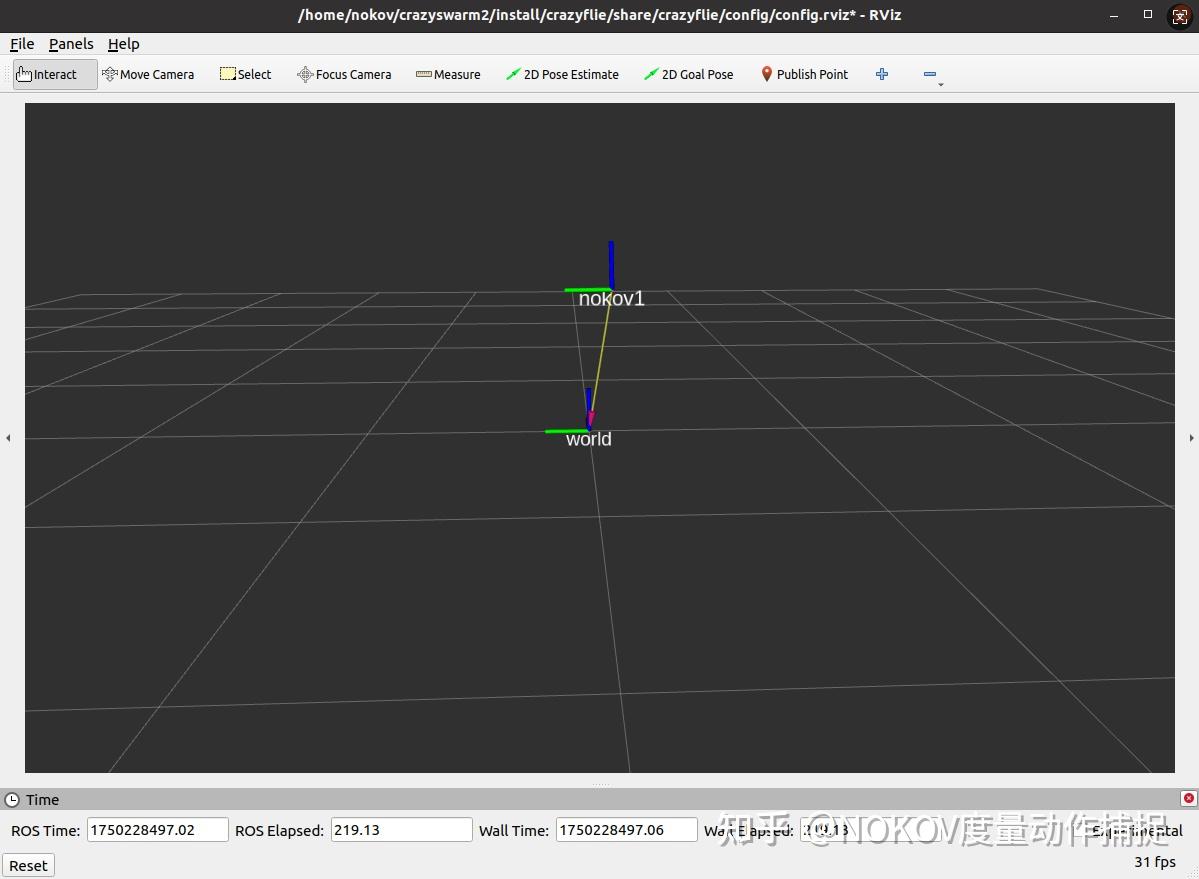Select the Move Camera tool
Viewport: 1199px width, 879px height.
[x=148, y=74]
